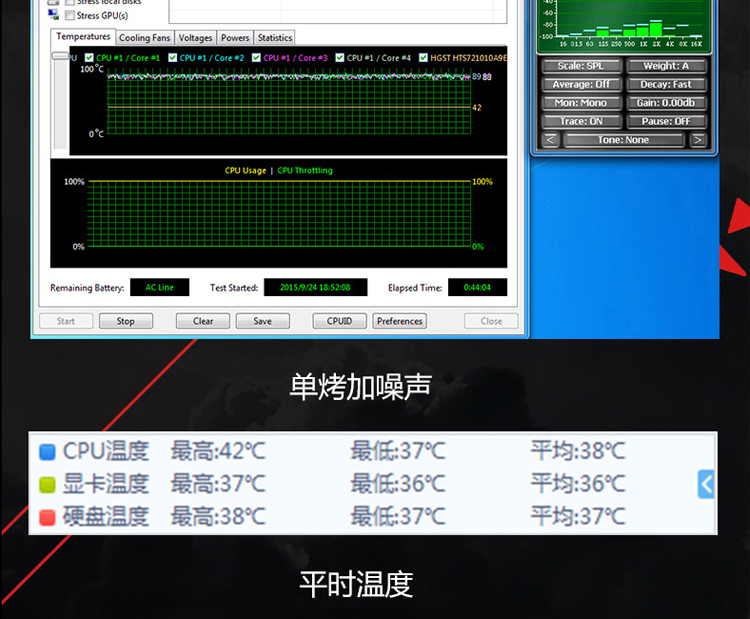
Task: Toggle the CPU #1 / Core #2 checkbox
Action: (x=173, y=58)
